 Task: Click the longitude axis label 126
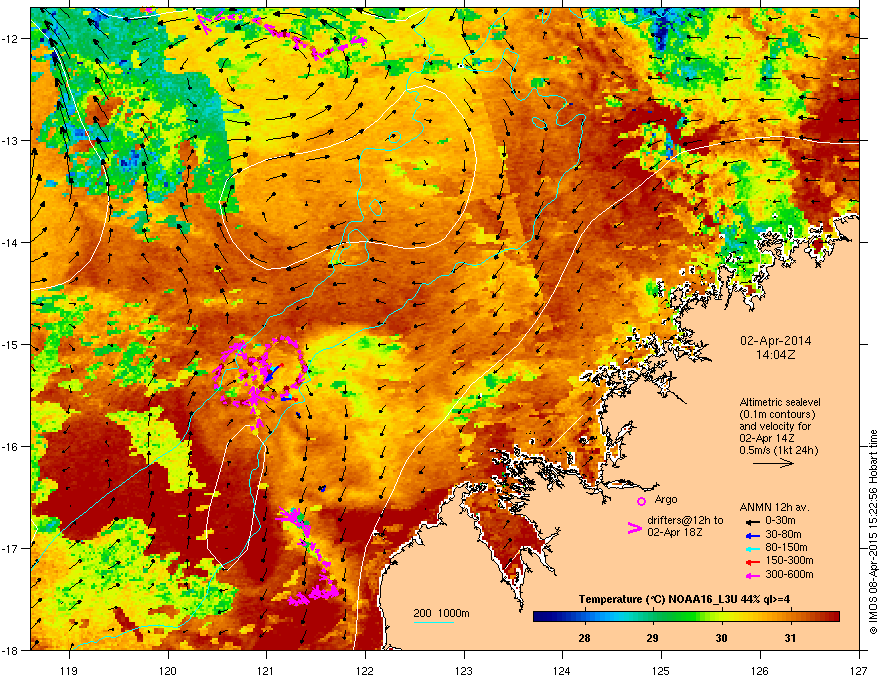click(x=760, y=670)
